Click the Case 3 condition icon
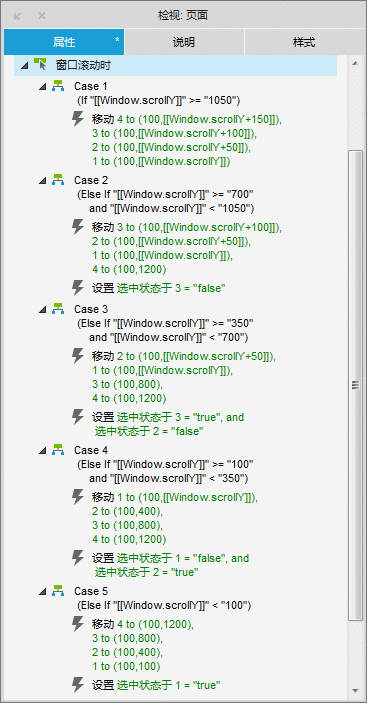Image resolution: width=367 pixels, height=703 pixels. 58,308
